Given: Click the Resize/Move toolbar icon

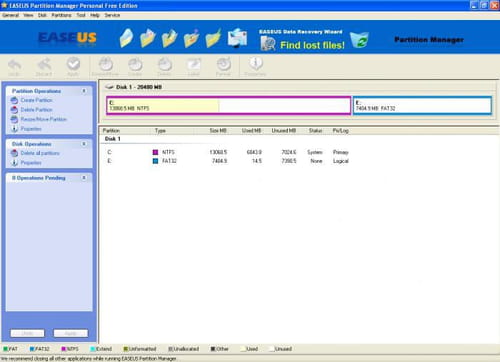Looking at the screenshot, I should (x=106, y=64).
